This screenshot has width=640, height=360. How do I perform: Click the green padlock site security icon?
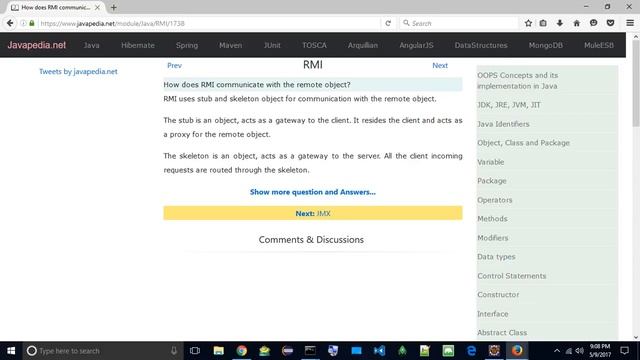pyautogui.click(x=32, y=23)
